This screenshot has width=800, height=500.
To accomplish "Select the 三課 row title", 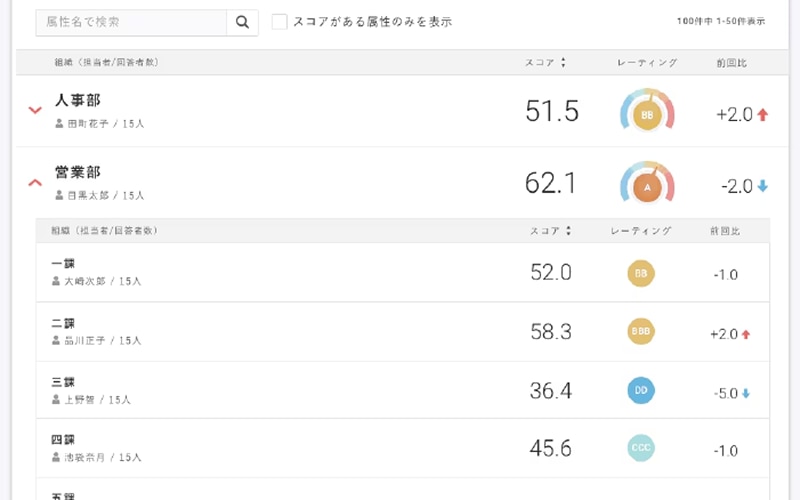I will [63, 382].
